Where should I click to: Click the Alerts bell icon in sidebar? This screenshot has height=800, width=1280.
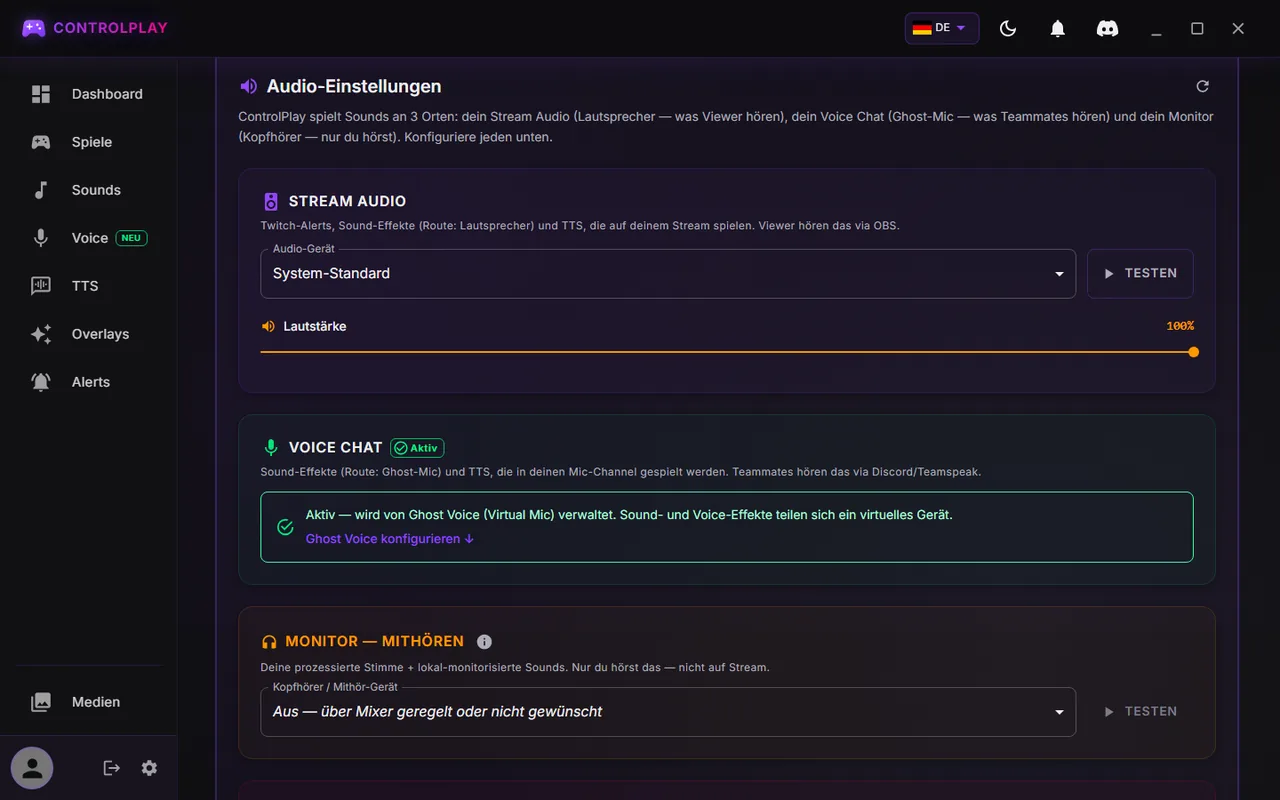point(41,382)
